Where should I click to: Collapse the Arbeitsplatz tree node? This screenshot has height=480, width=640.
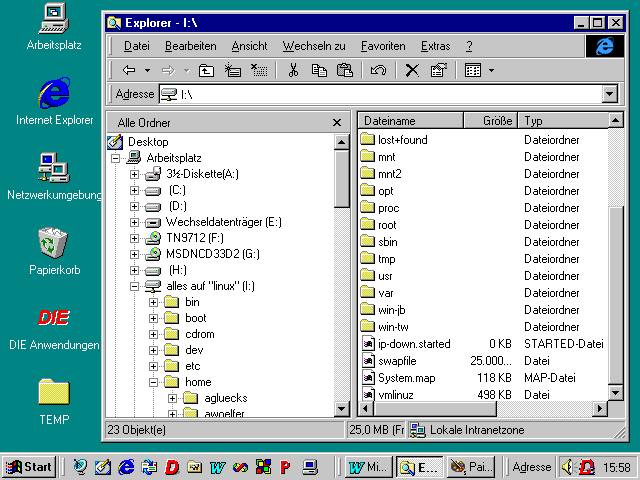(115, 158)
